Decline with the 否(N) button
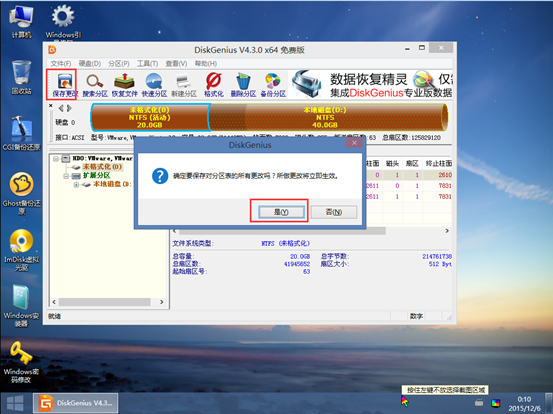 click(334, 212)
